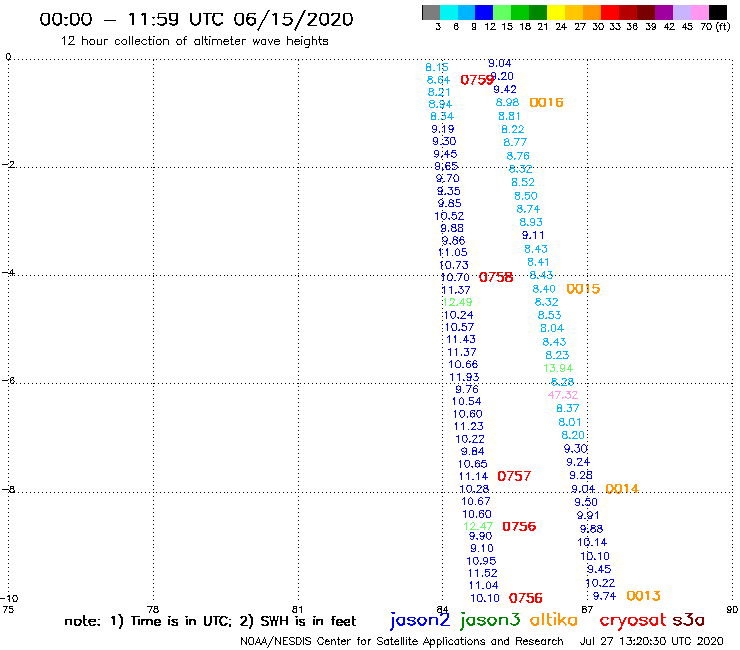Click the red 0759 time stamp
The width and height of the screenshot is (740, 650).
pos(477,80)
